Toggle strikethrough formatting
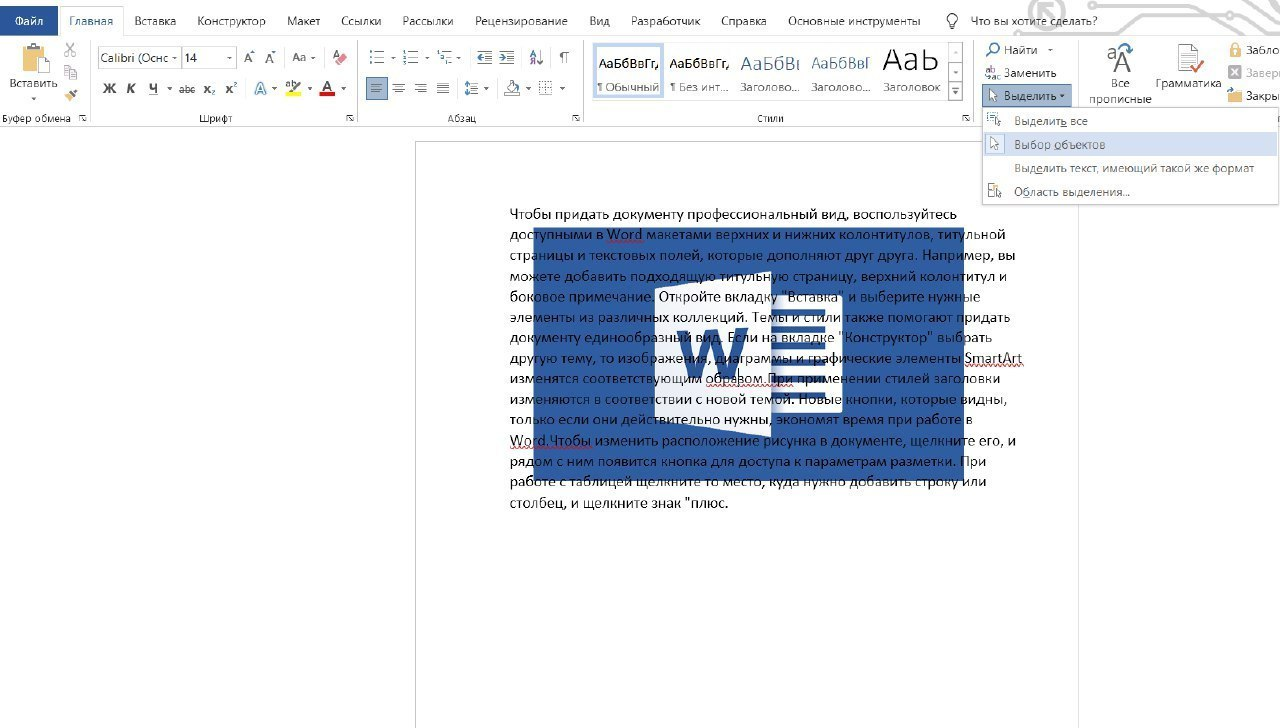The width and height of the screenshot is (1280, 728). (187, 89)
